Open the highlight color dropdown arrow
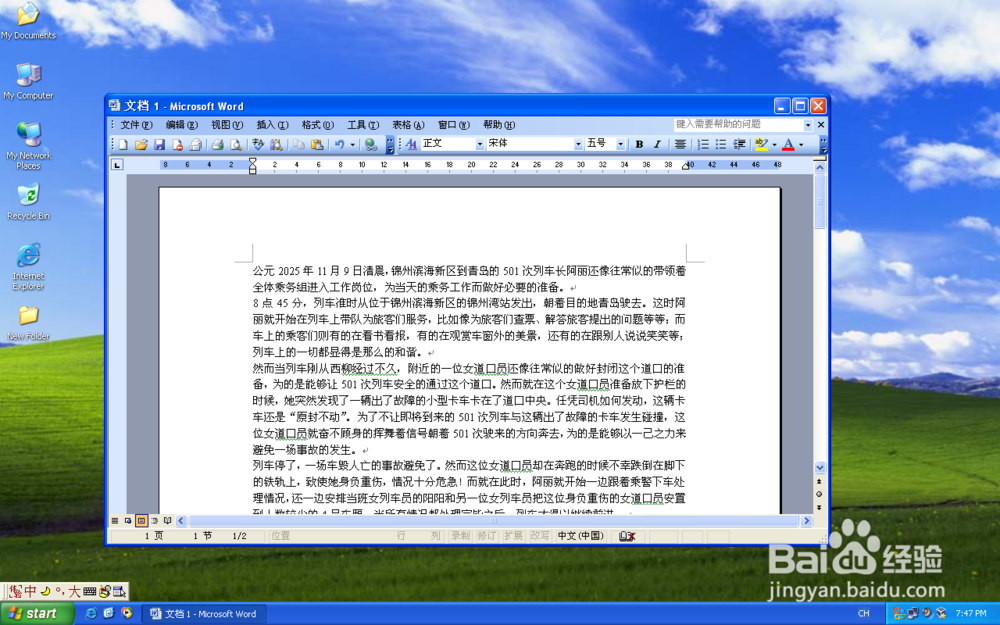1000x625 pixels. 774,145
